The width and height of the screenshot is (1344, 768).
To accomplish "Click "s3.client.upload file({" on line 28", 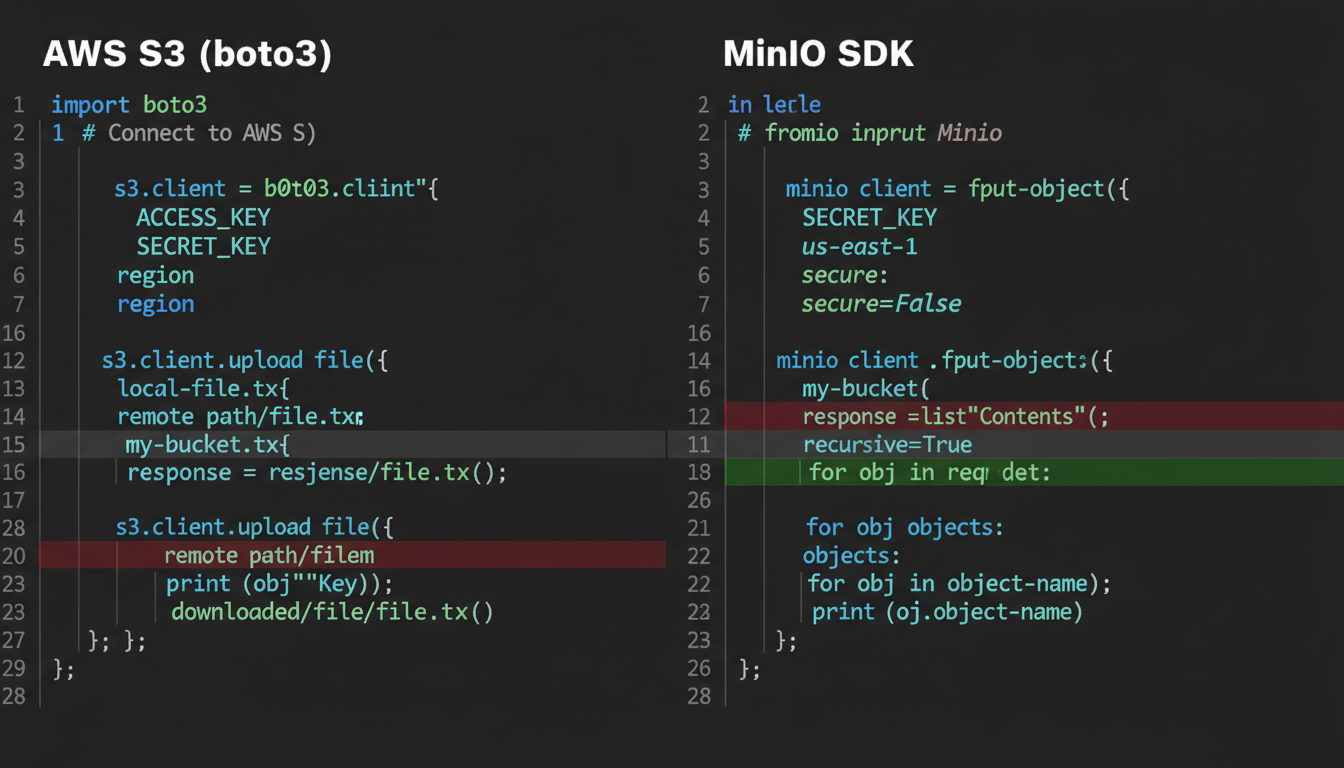I will point(255,527).
